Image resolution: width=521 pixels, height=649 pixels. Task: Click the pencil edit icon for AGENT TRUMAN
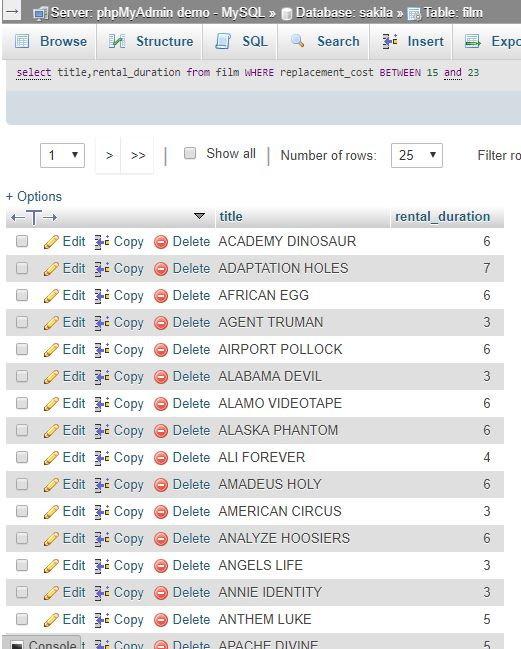click(51, 323)
